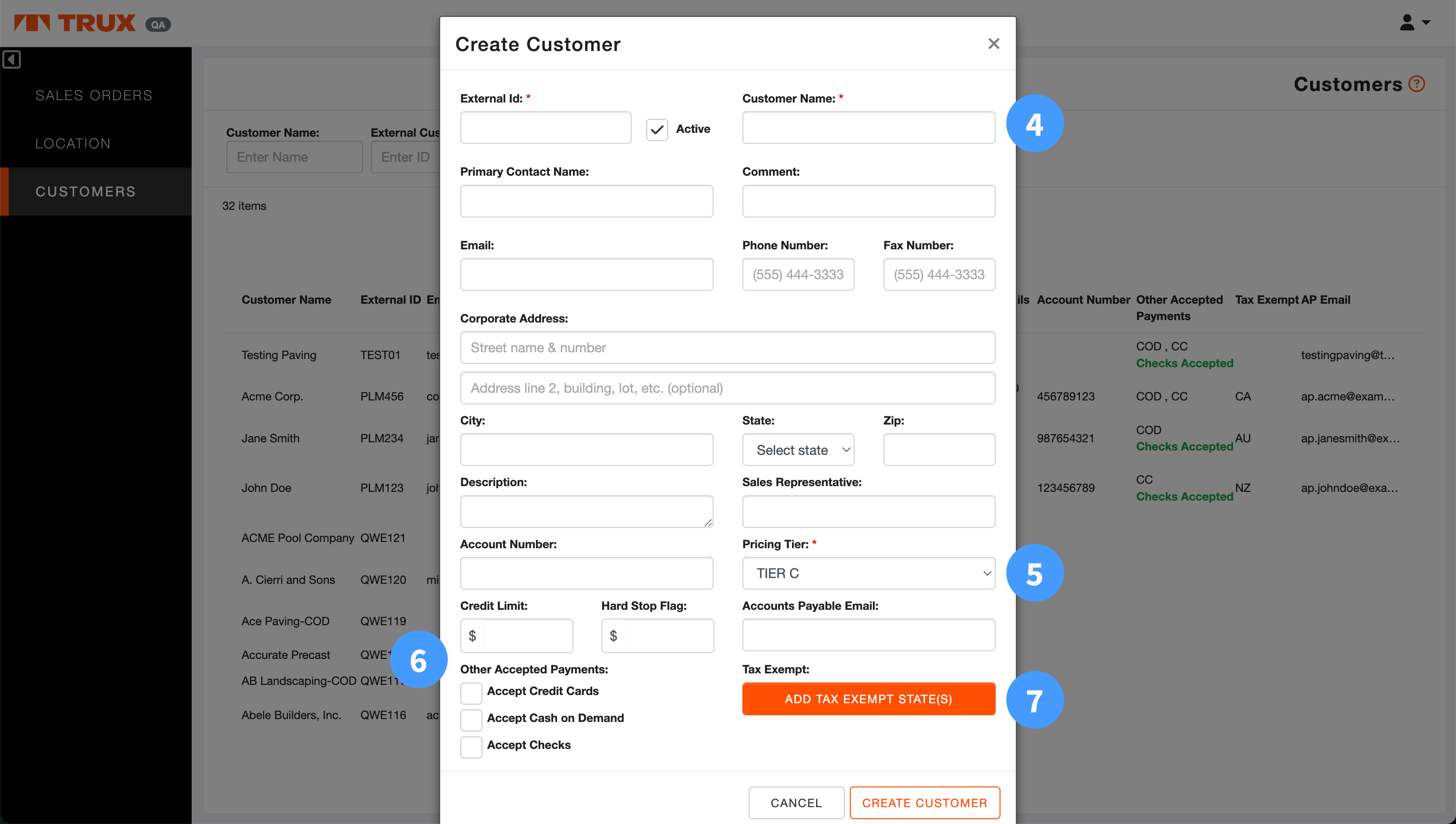The image size is (1456, 824).
Task: Click the Account Number column header
Action: tap(1083, 300)
